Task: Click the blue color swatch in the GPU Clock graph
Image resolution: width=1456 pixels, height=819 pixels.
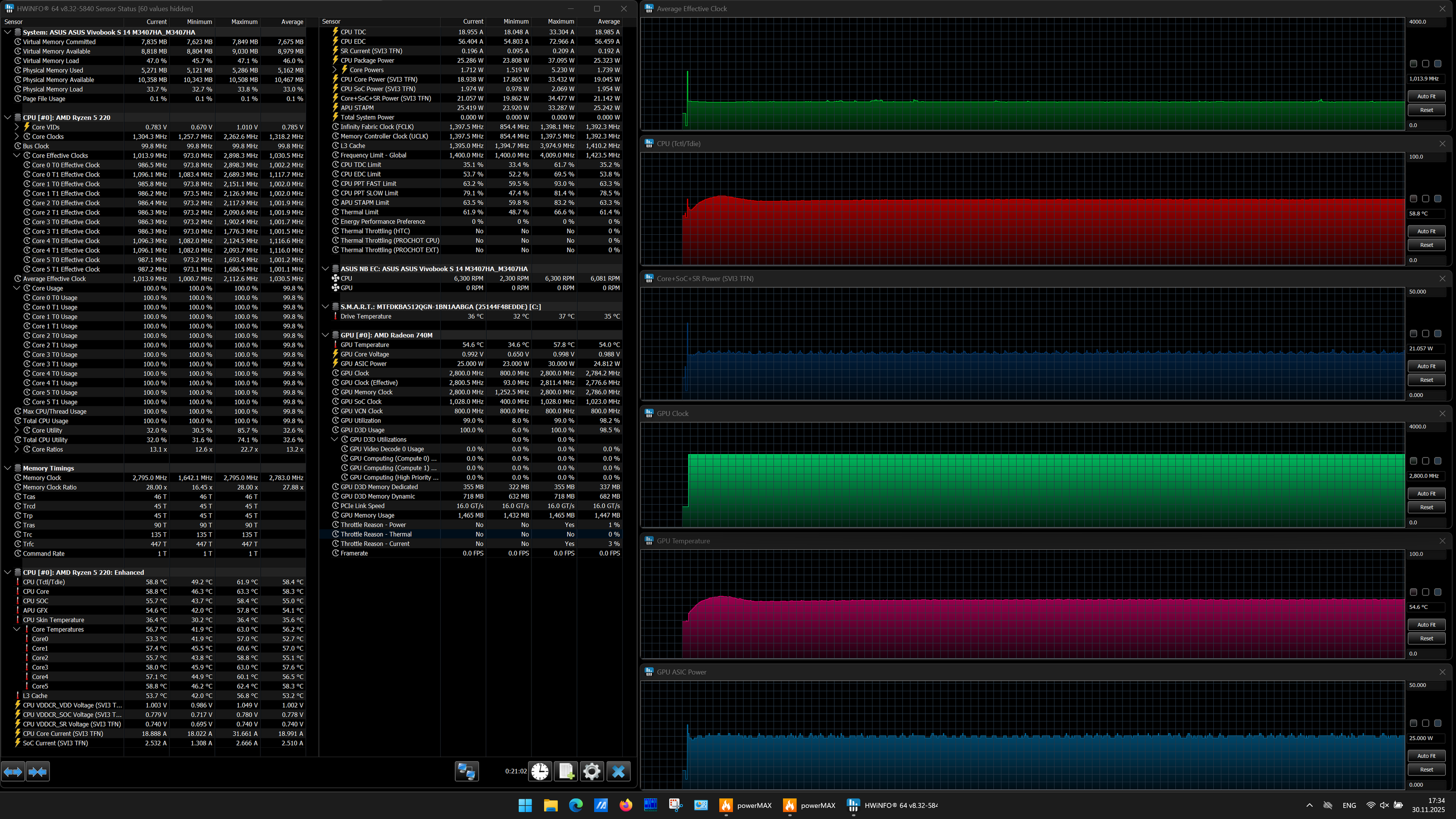Action: click(x=1438, y=461)
